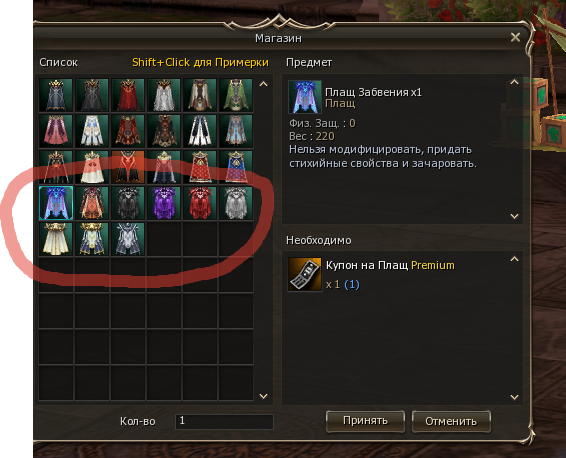Focus the Кол-во quantity field
The width and height of the screenshot is (566, 458).
(x=224, y=422)
